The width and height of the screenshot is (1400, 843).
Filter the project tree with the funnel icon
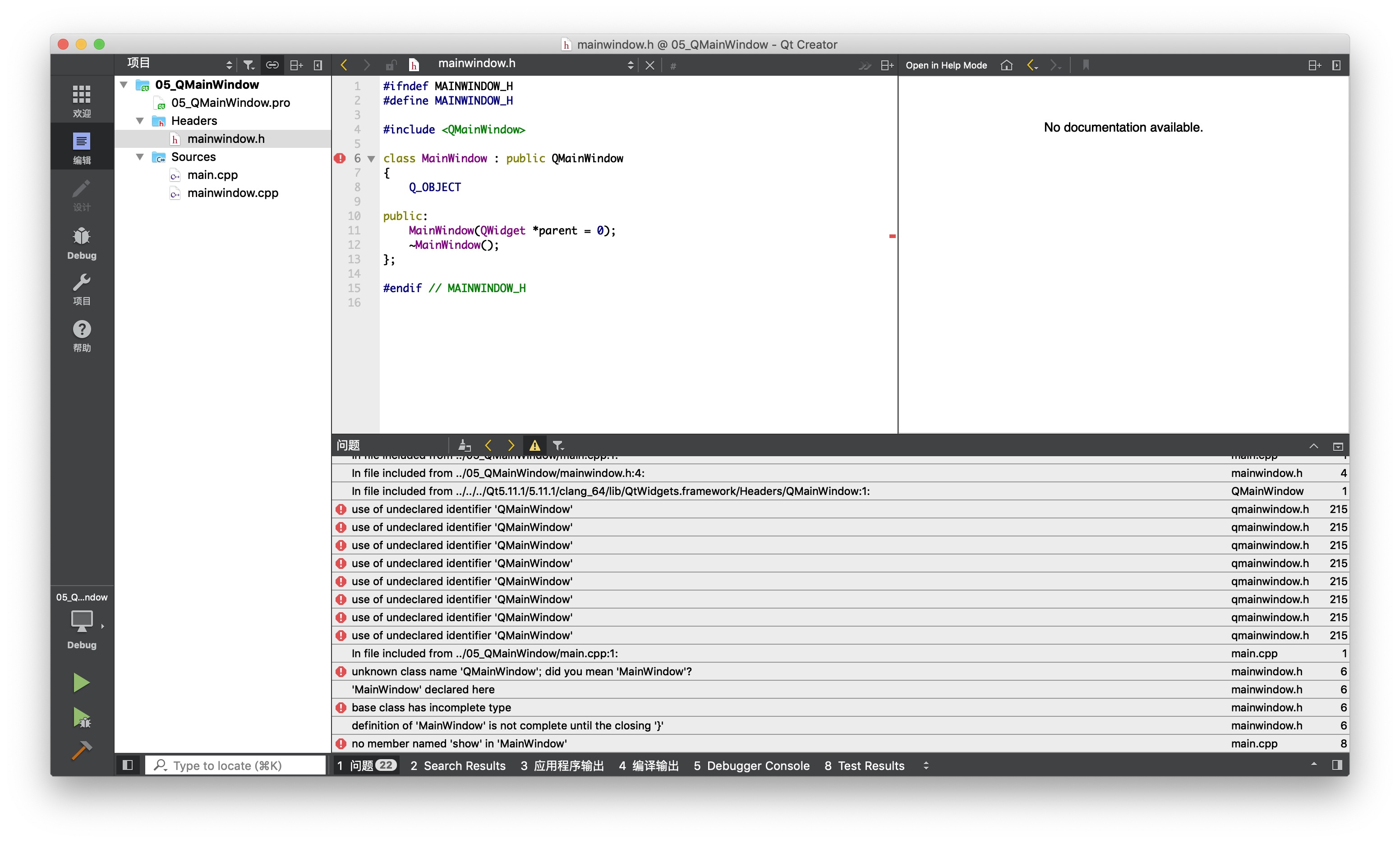pyautogui.click(x=249, y=65)
